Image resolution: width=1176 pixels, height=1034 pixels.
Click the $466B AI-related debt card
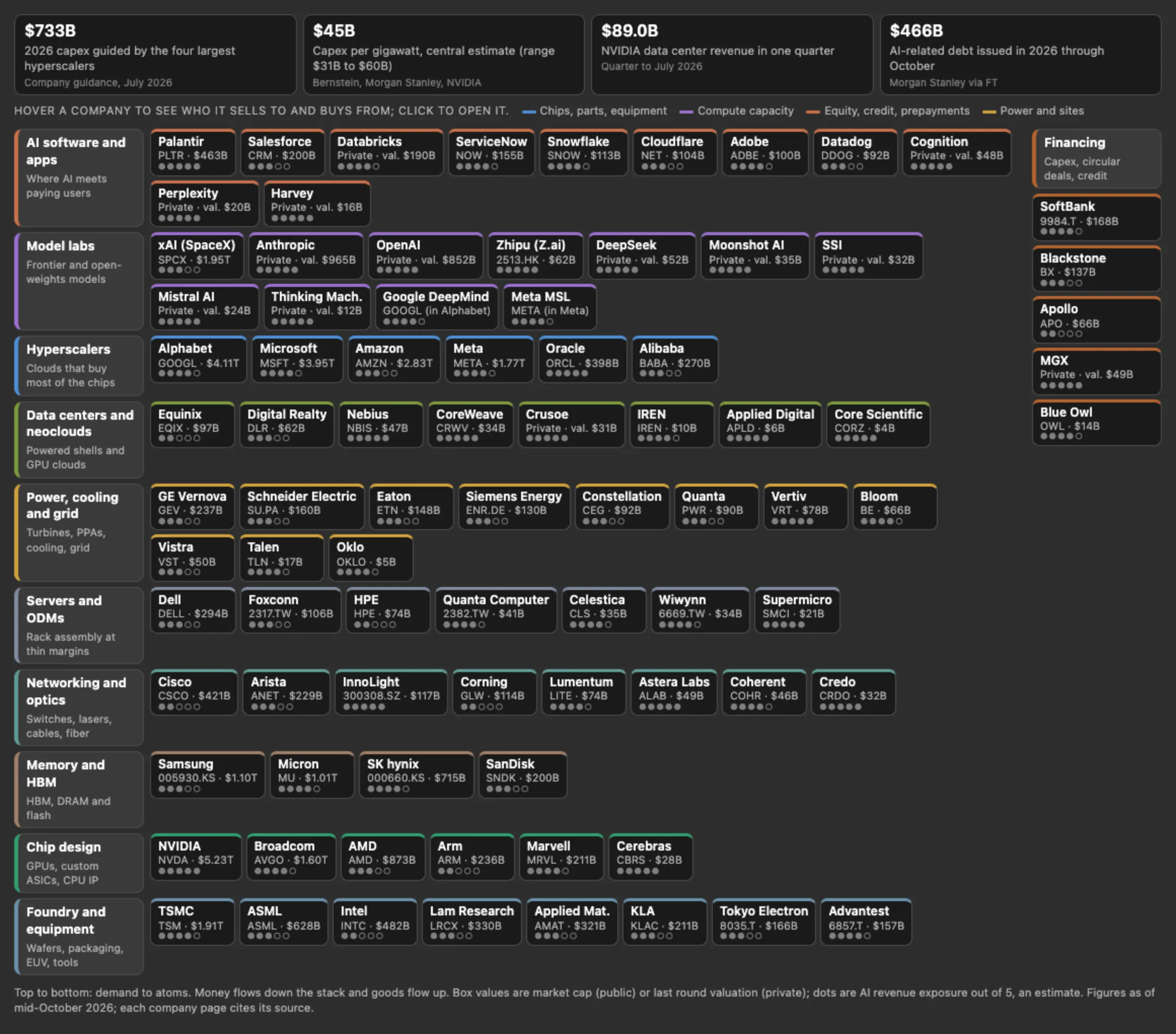click(x=1021, y=55)
